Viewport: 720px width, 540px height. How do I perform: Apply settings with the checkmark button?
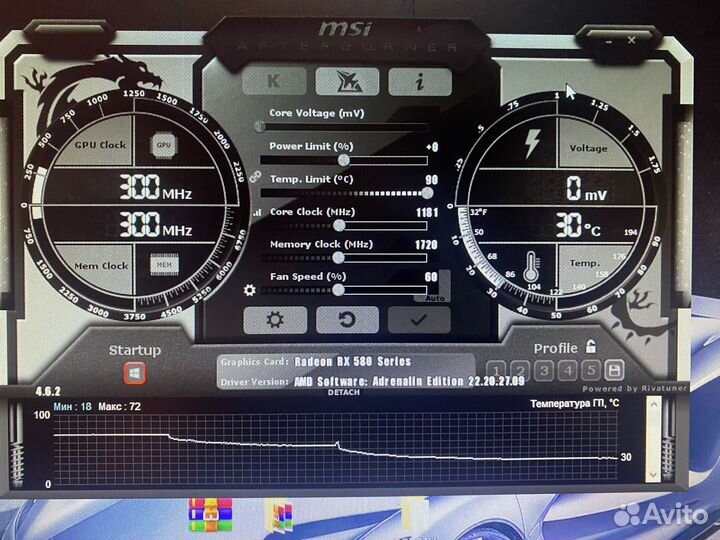pyautogui.click(x=419, y=320)
